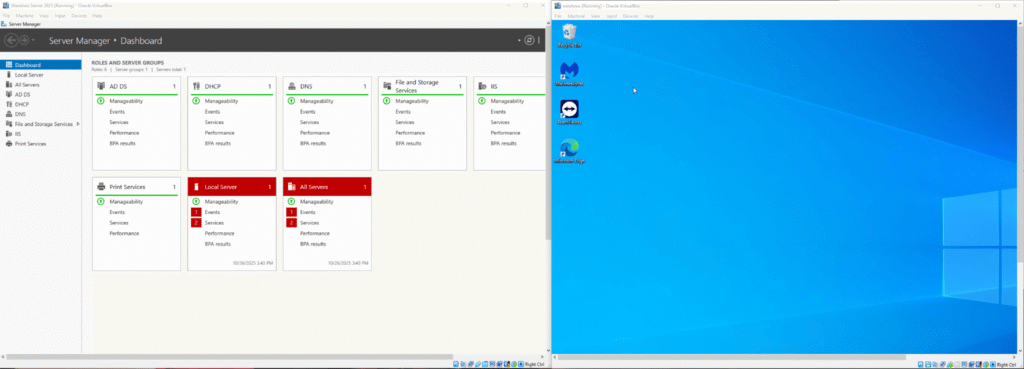Open Performance in the Print Services tile
This screenshot has width=1024, height=369.
click(124, 233)
